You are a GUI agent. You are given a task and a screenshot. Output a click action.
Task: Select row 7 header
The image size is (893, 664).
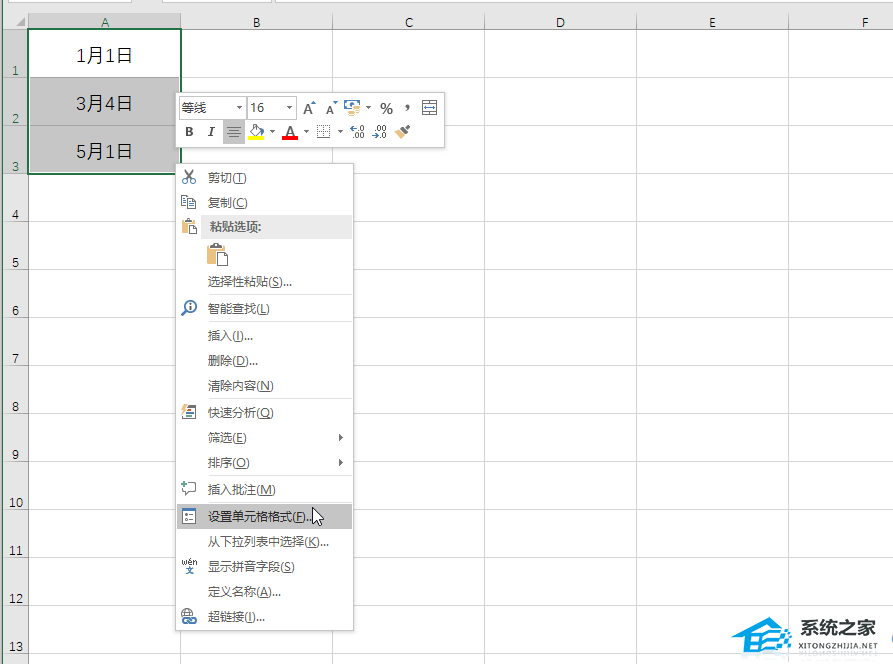(15, 342)
